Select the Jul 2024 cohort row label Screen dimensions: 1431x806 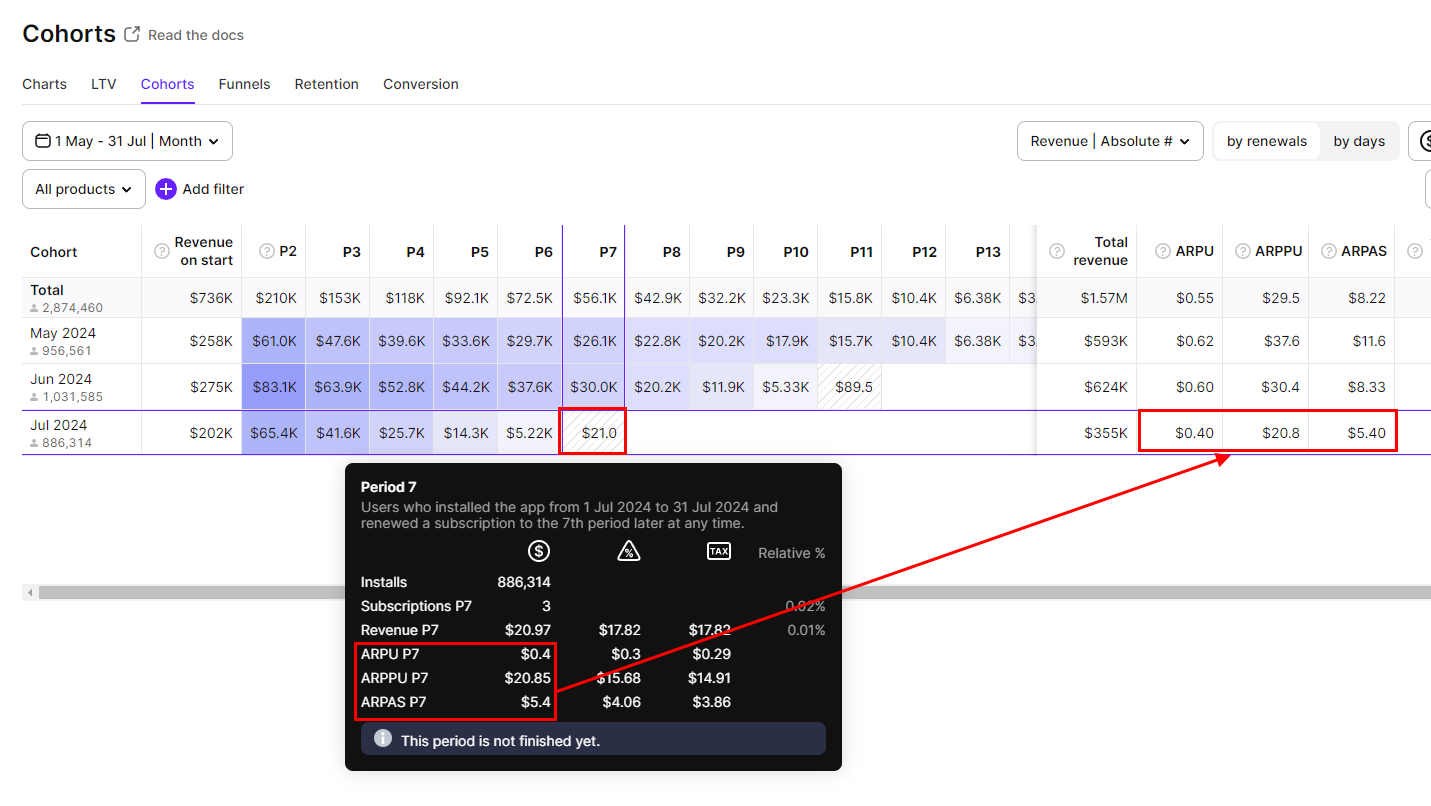click(x=60, y=425)
